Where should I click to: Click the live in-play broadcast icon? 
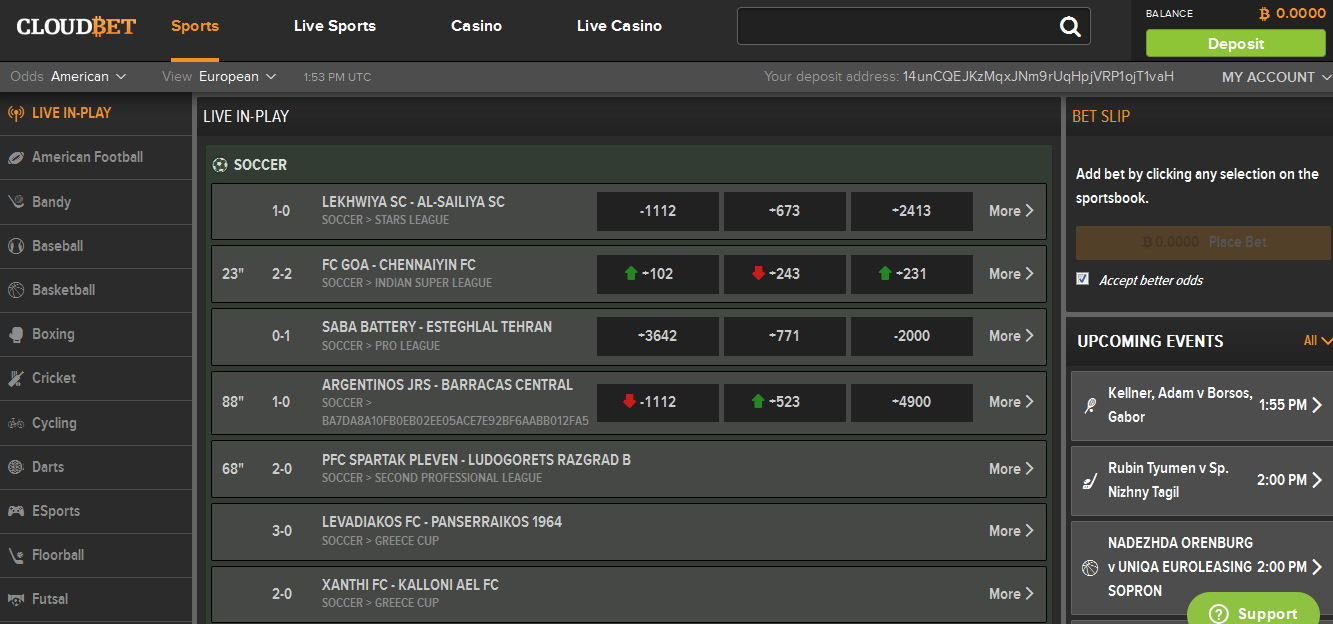tap(16, 113)
